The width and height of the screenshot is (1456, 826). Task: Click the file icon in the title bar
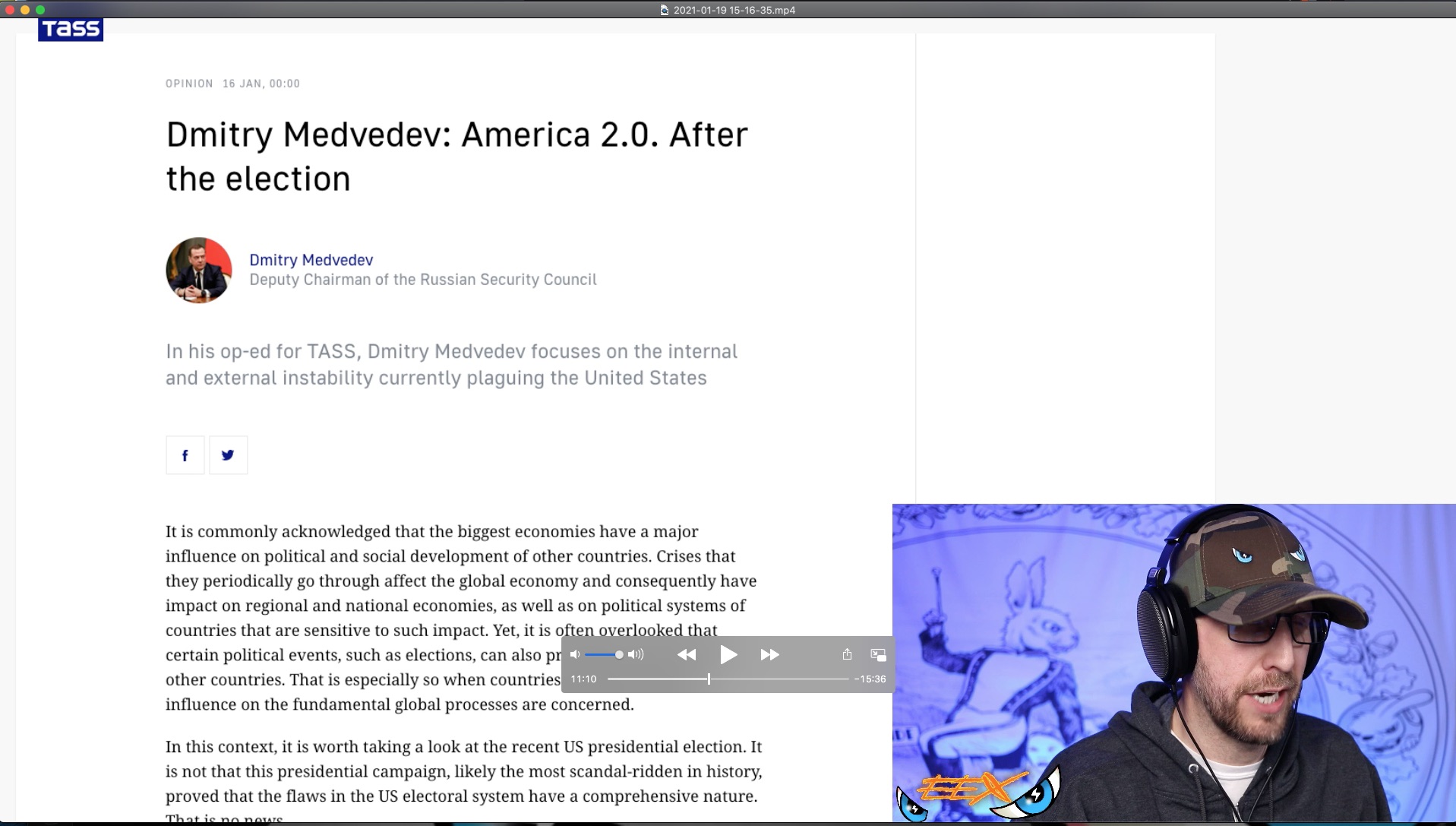pos(665,10)
